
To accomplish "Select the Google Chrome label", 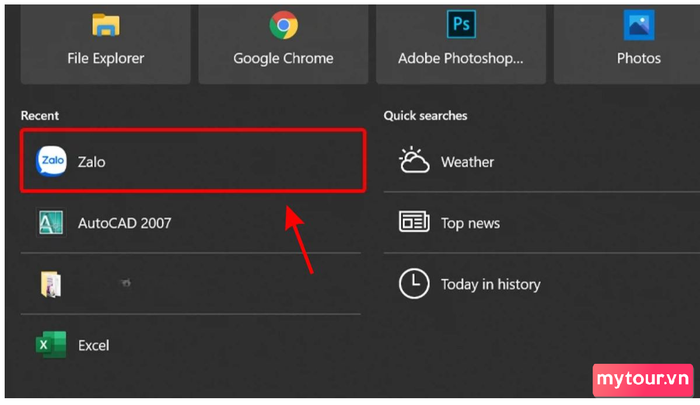I will pyautogui.click(x=283, y=58).
